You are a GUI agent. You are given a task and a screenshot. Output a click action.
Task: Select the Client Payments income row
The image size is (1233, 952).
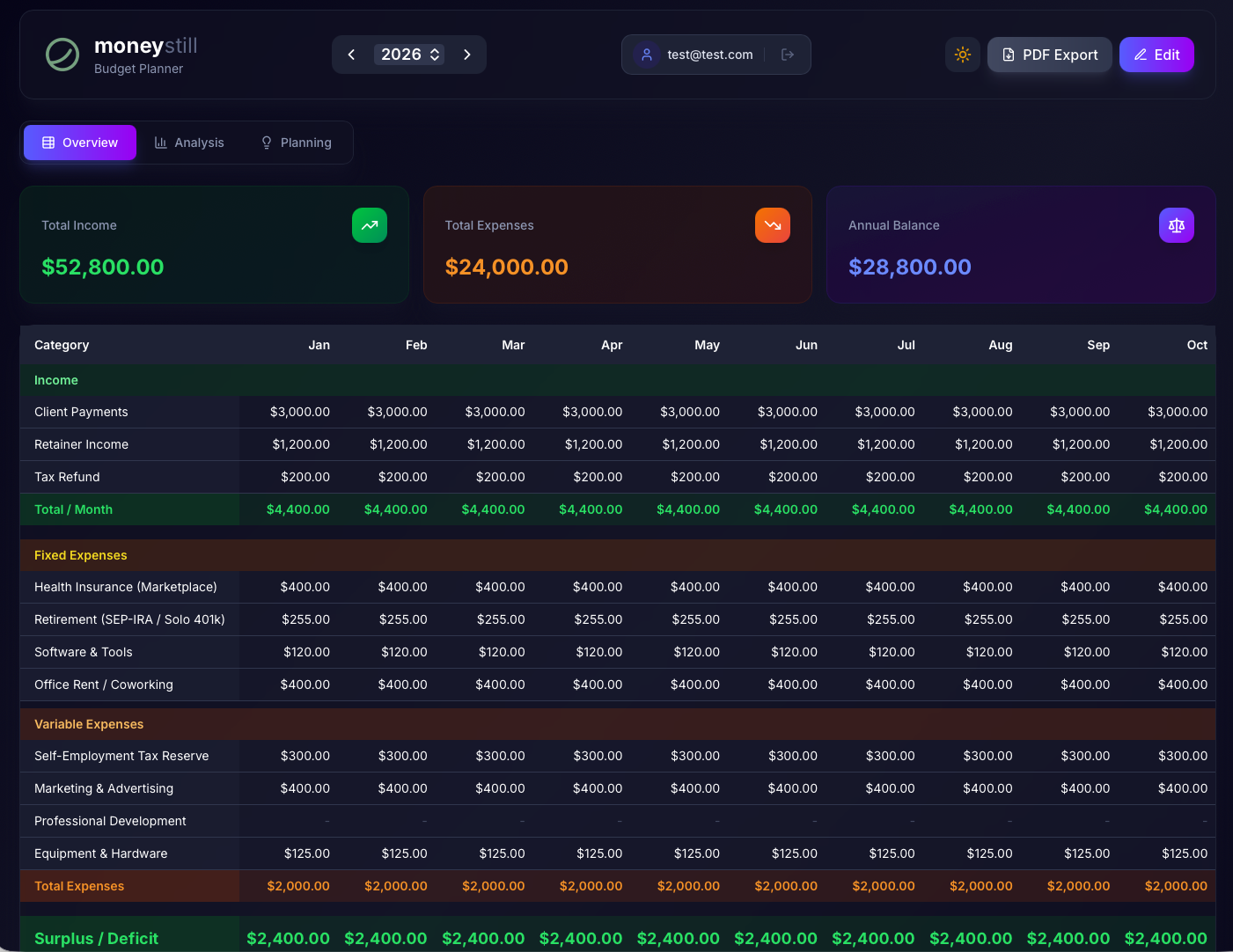[81, 411]
